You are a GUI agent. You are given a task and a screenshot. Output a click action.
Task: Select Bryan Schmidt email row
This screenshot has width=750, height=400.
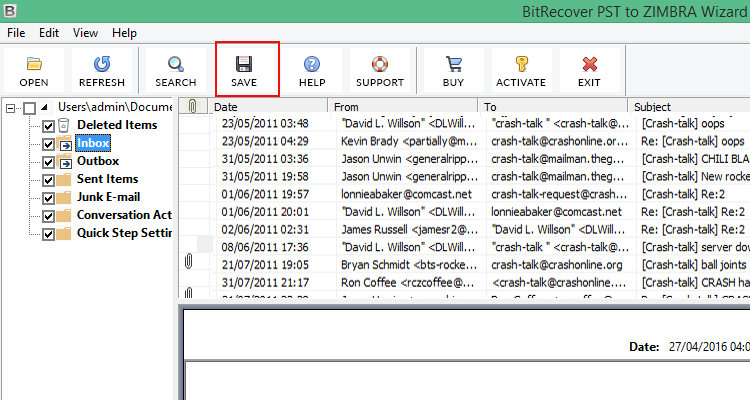coord(464,265)
